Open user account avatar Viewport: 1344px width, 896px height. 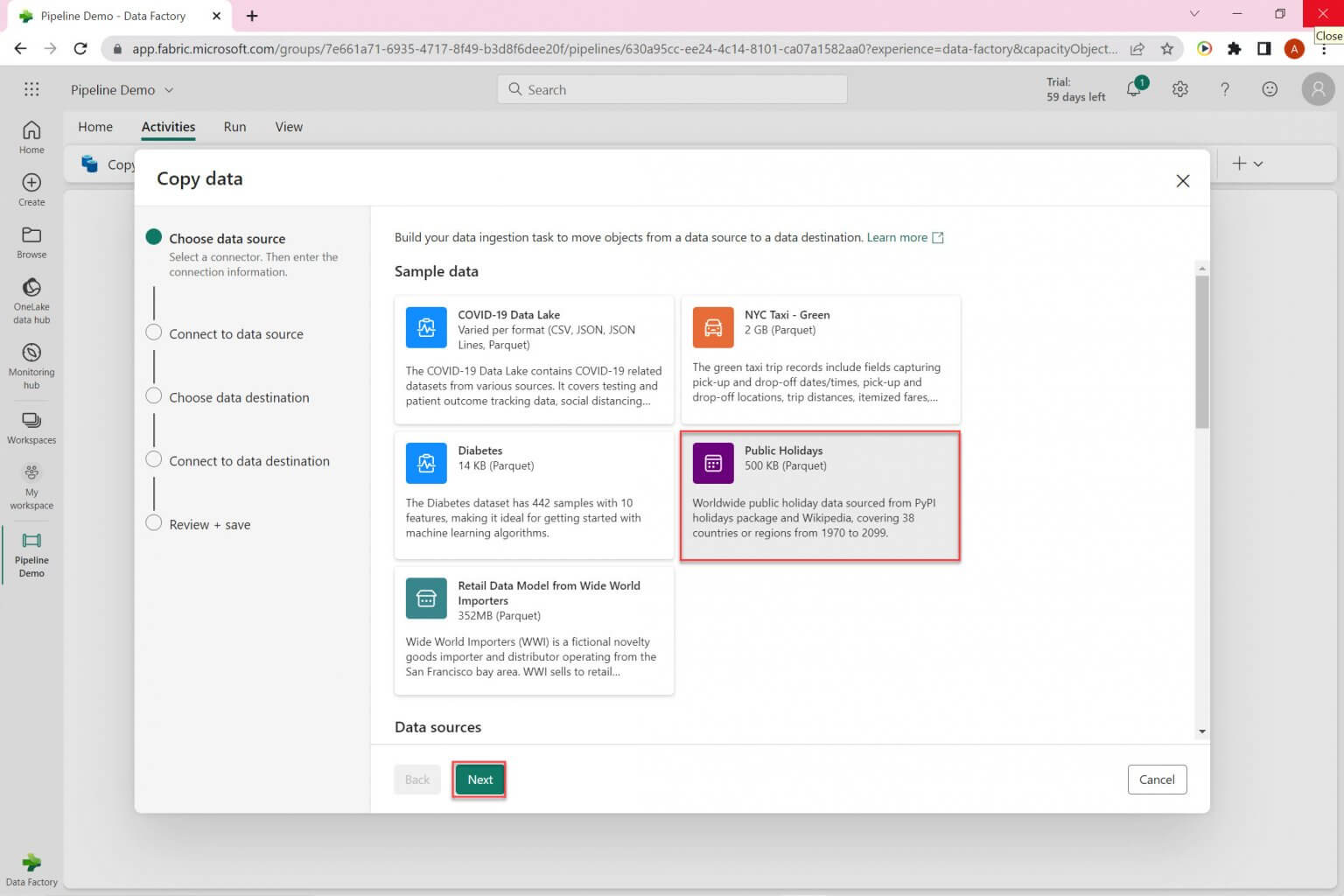tap(1318, 89)
